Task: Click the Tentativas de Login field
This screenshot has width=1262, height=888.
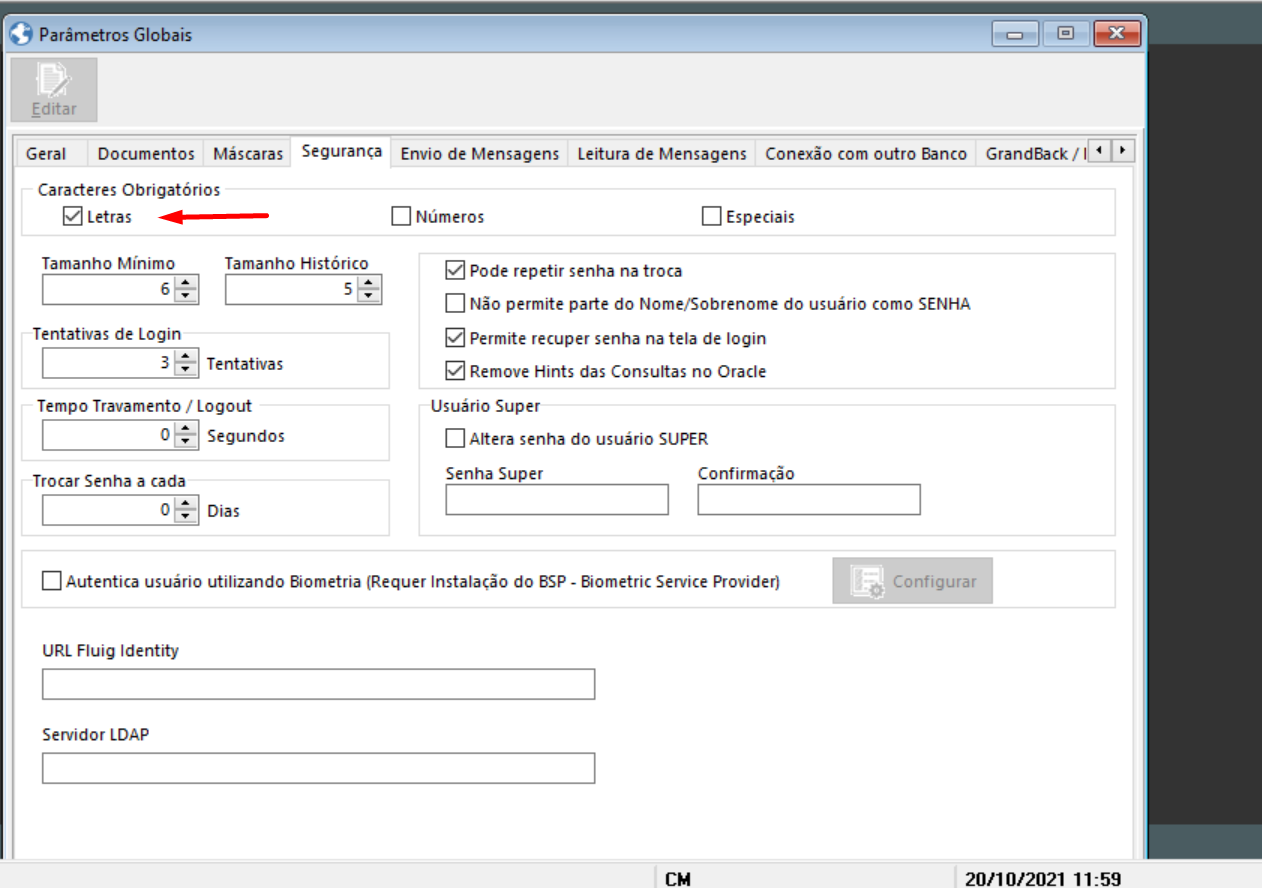Action: pos(108,363)
